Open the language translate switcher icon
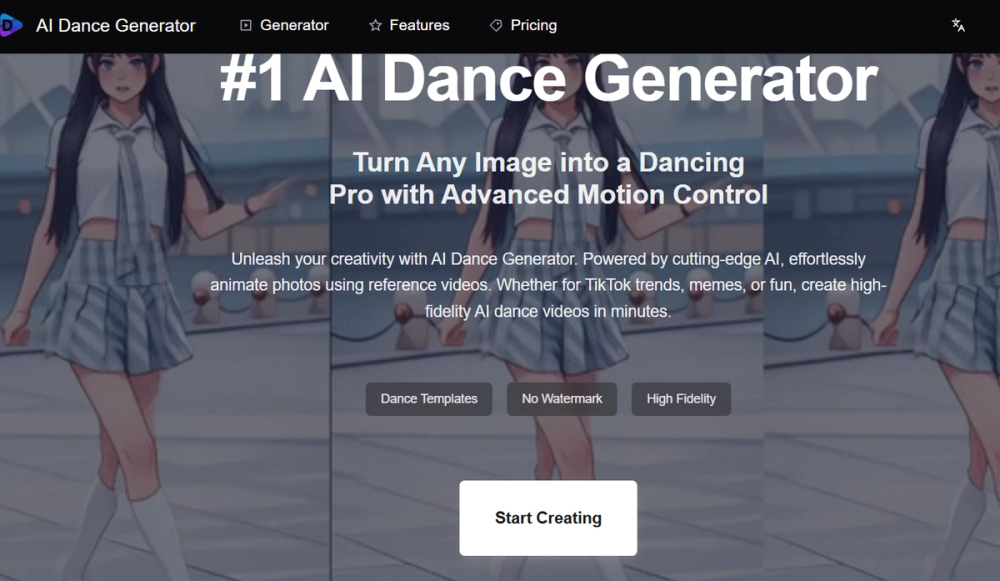Image resolution: width=1000 pixels, height=581 pixels. pos(958,26)
